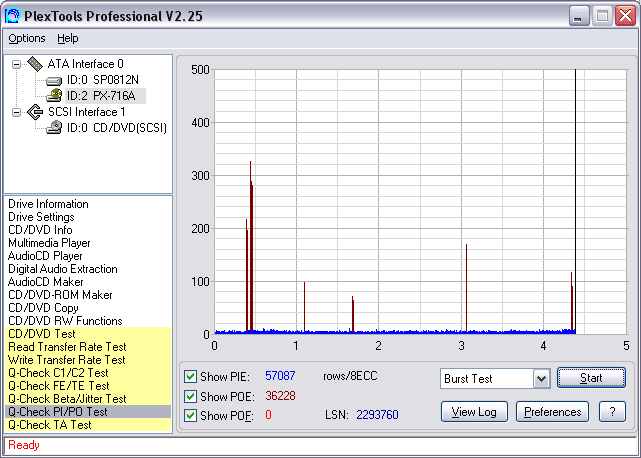Select Read Transfer Rate Test

88,347
